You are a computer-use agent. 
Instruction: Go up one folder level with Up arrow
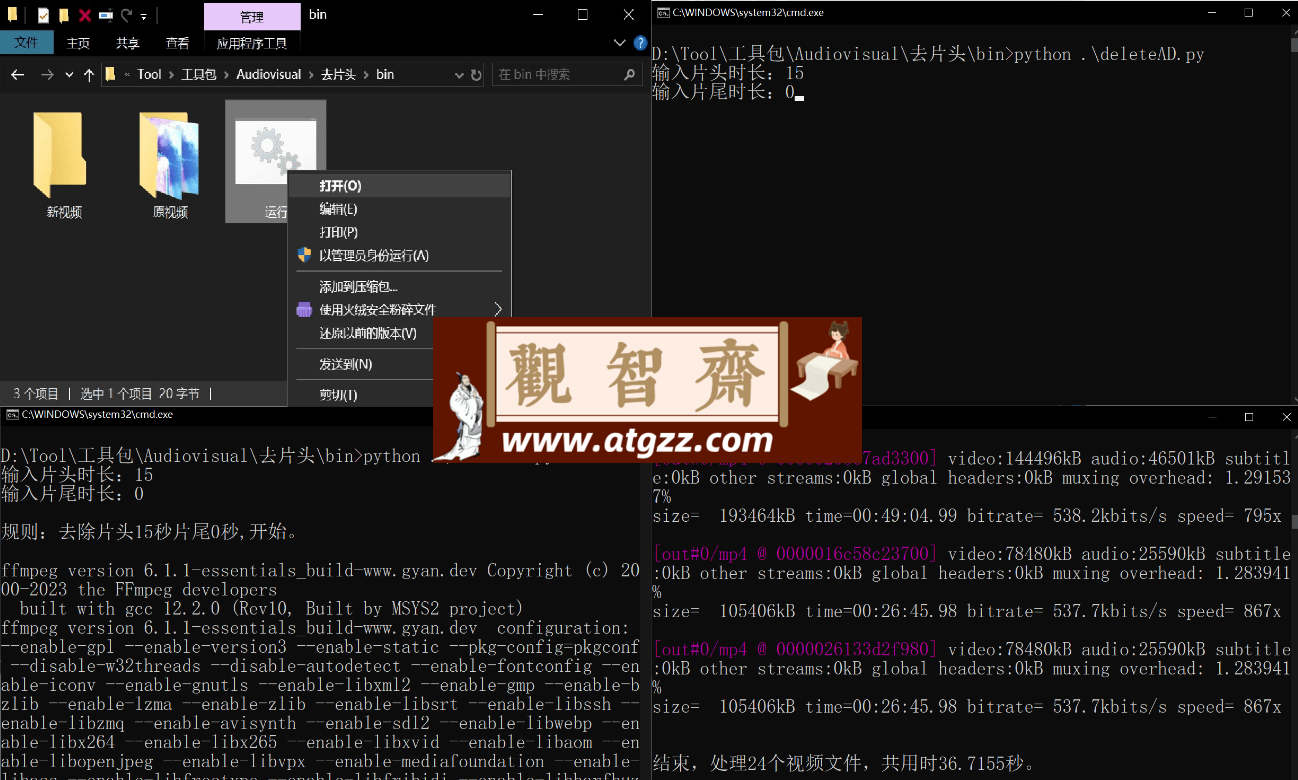click(x=89, y=75)
